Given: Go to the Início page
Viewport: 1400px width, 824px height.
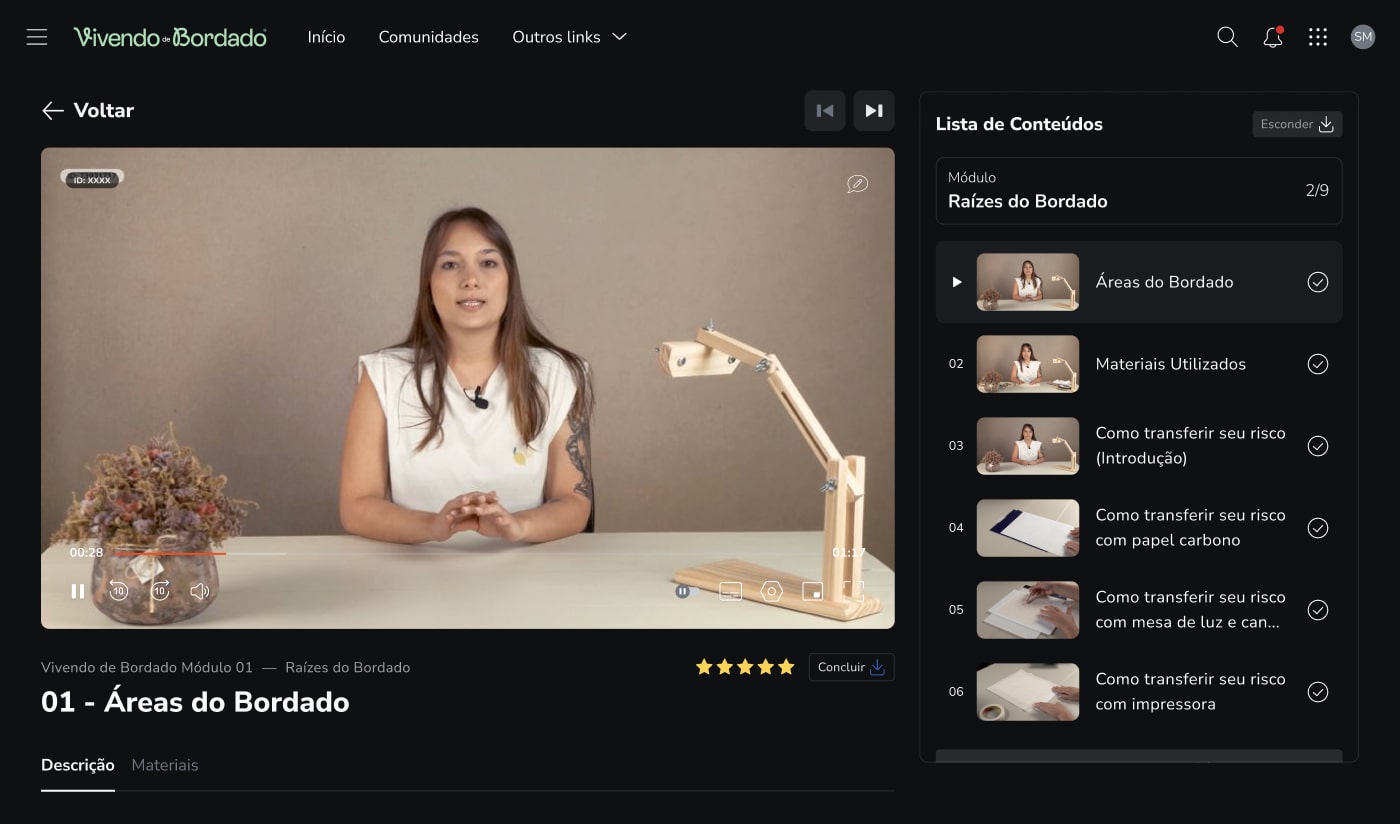Looking at the screenshot, I should 326,37.
